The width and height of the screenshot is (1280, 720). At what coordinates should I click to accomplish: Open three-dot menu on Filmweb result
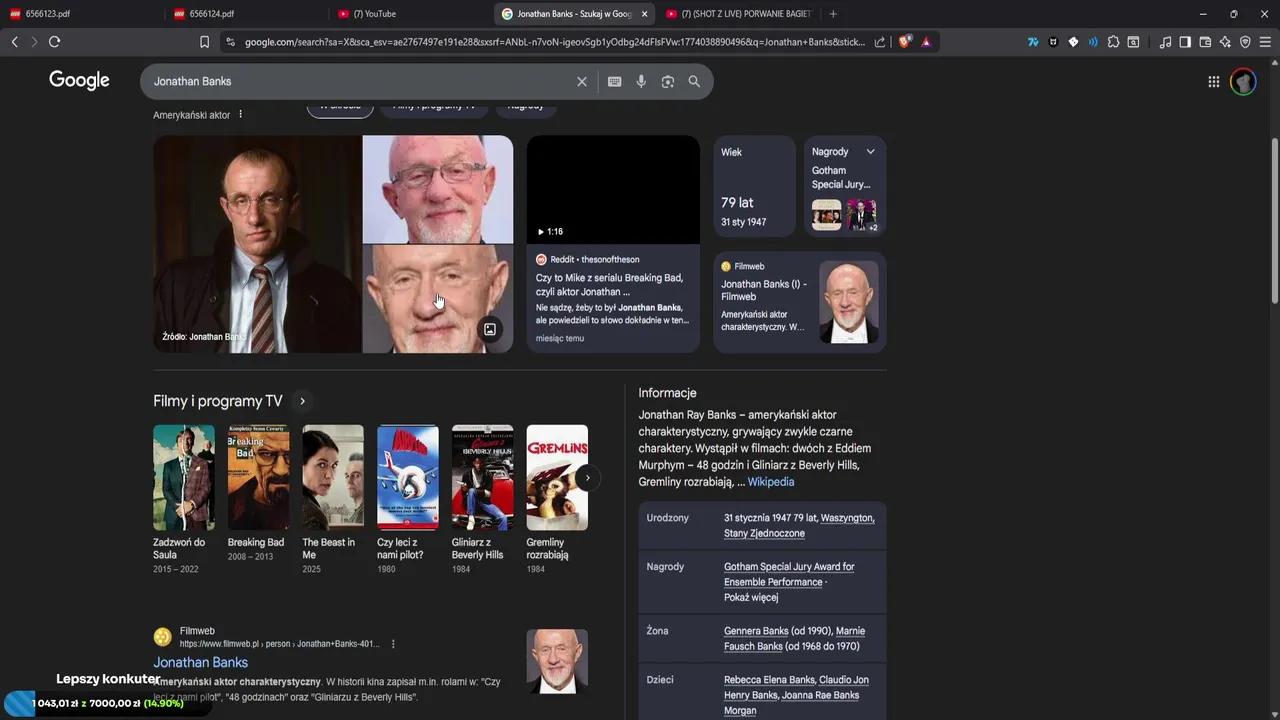pos(393,644)
